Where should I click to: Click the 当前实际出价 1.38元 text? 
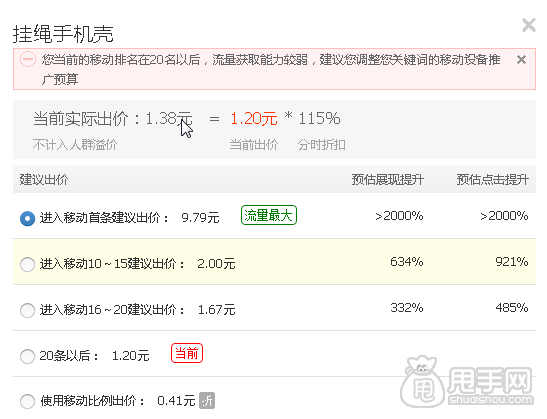(x=113, y=119)
